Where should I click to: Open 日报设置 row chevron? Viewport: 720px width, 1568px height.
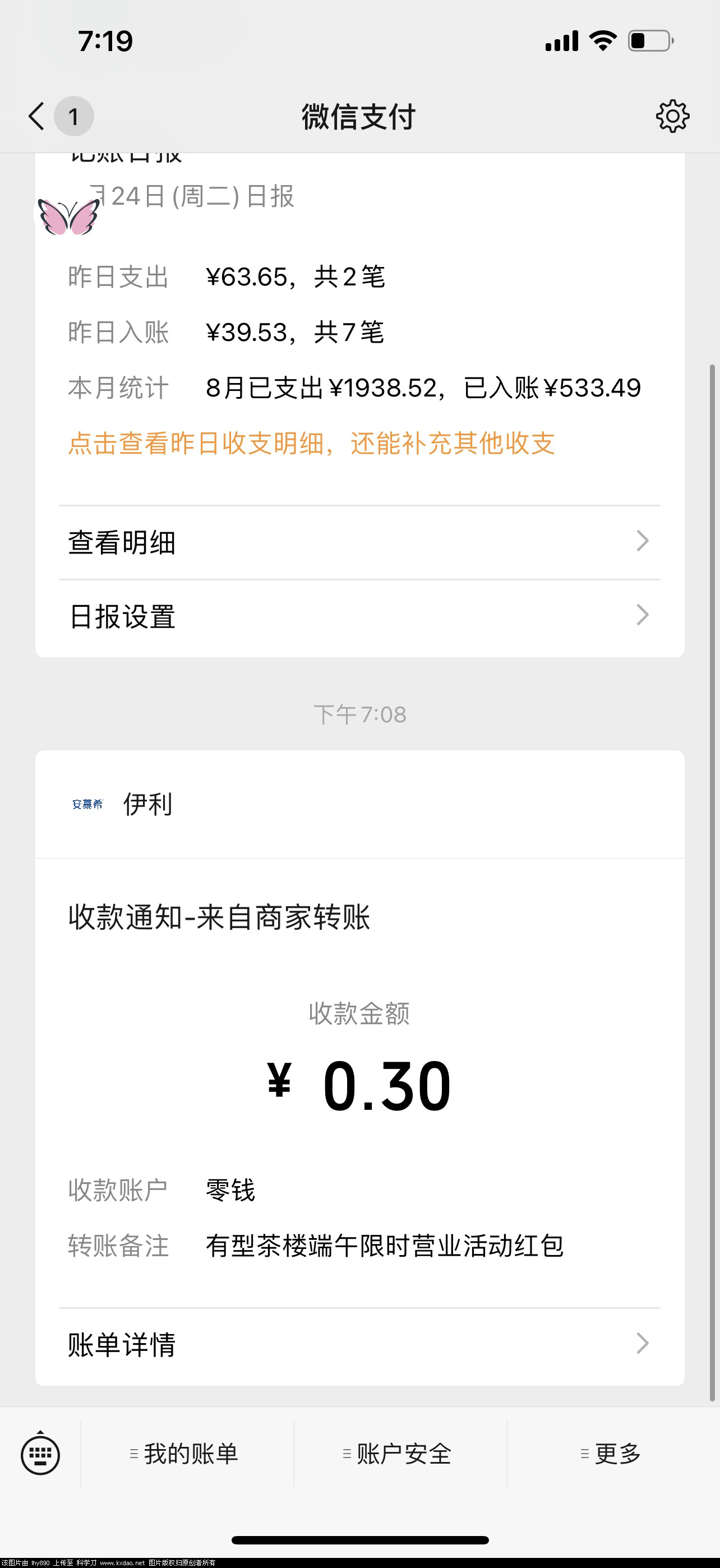click(x=642, y=615)
